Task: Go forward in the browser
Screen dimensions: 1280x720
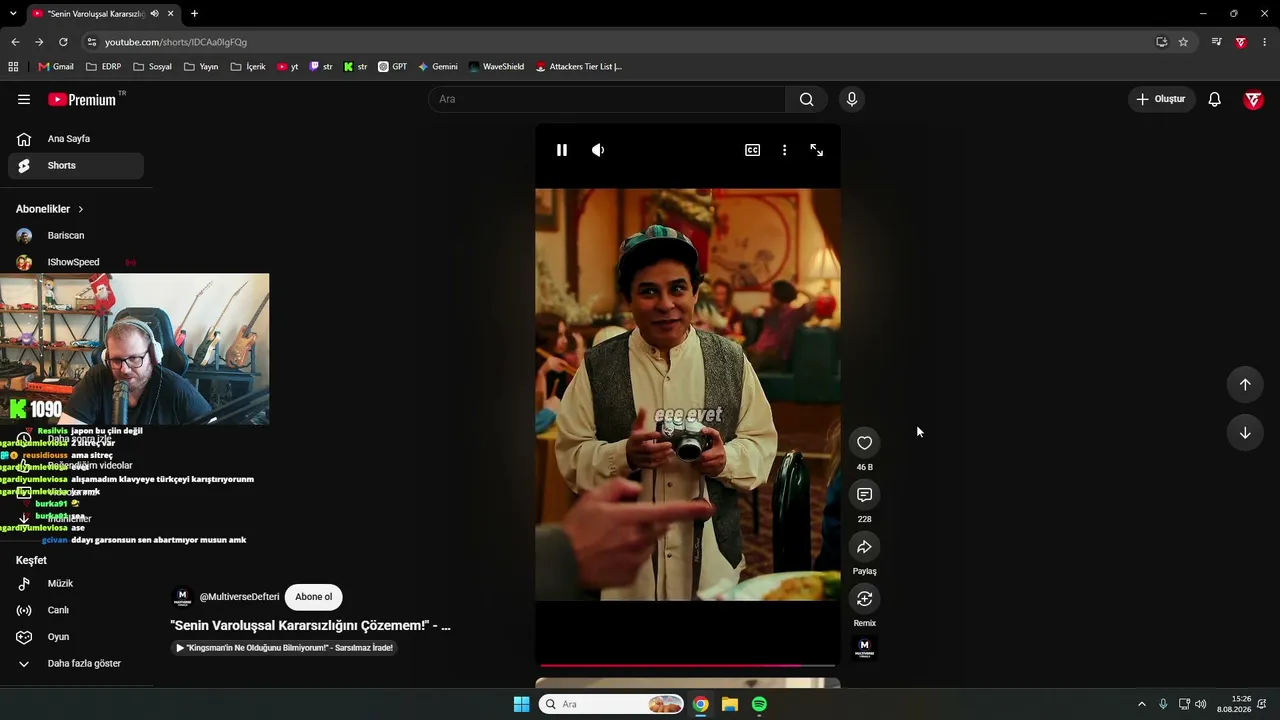Action: (39, 42)
